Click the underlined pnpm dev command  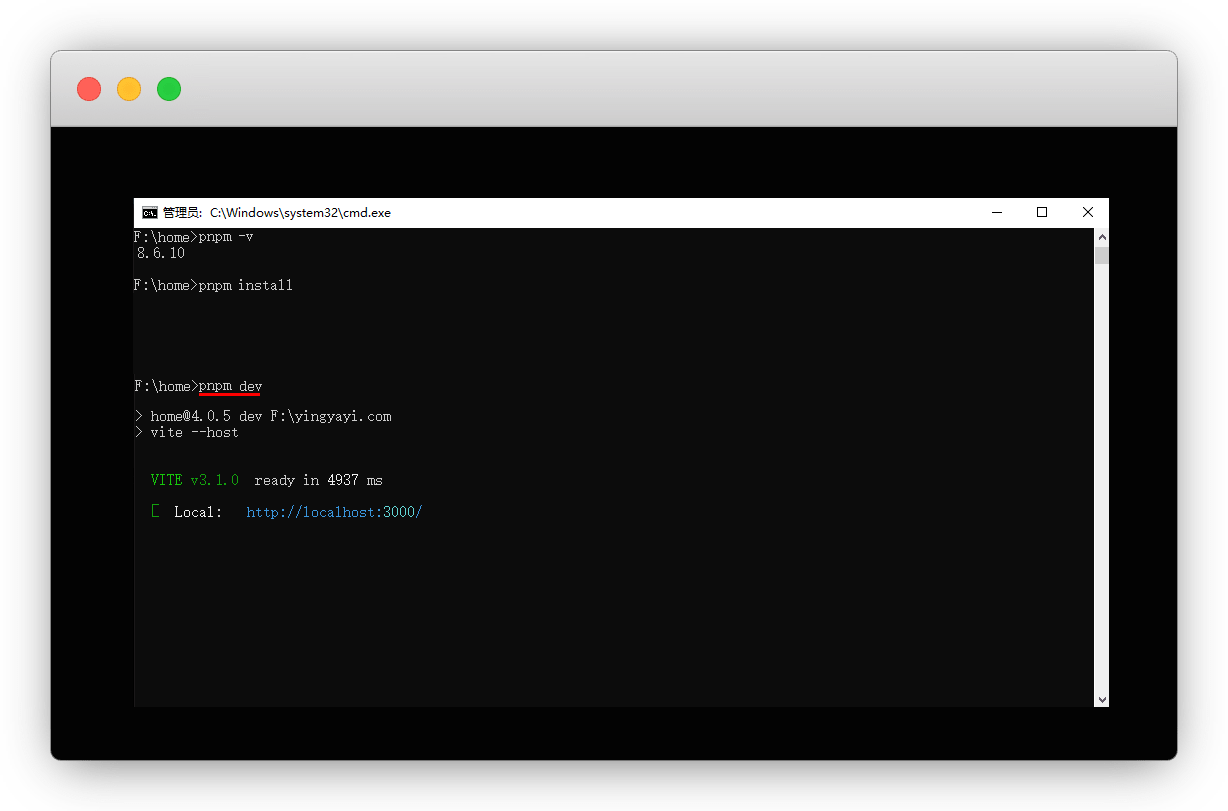[x=230, y=386]
